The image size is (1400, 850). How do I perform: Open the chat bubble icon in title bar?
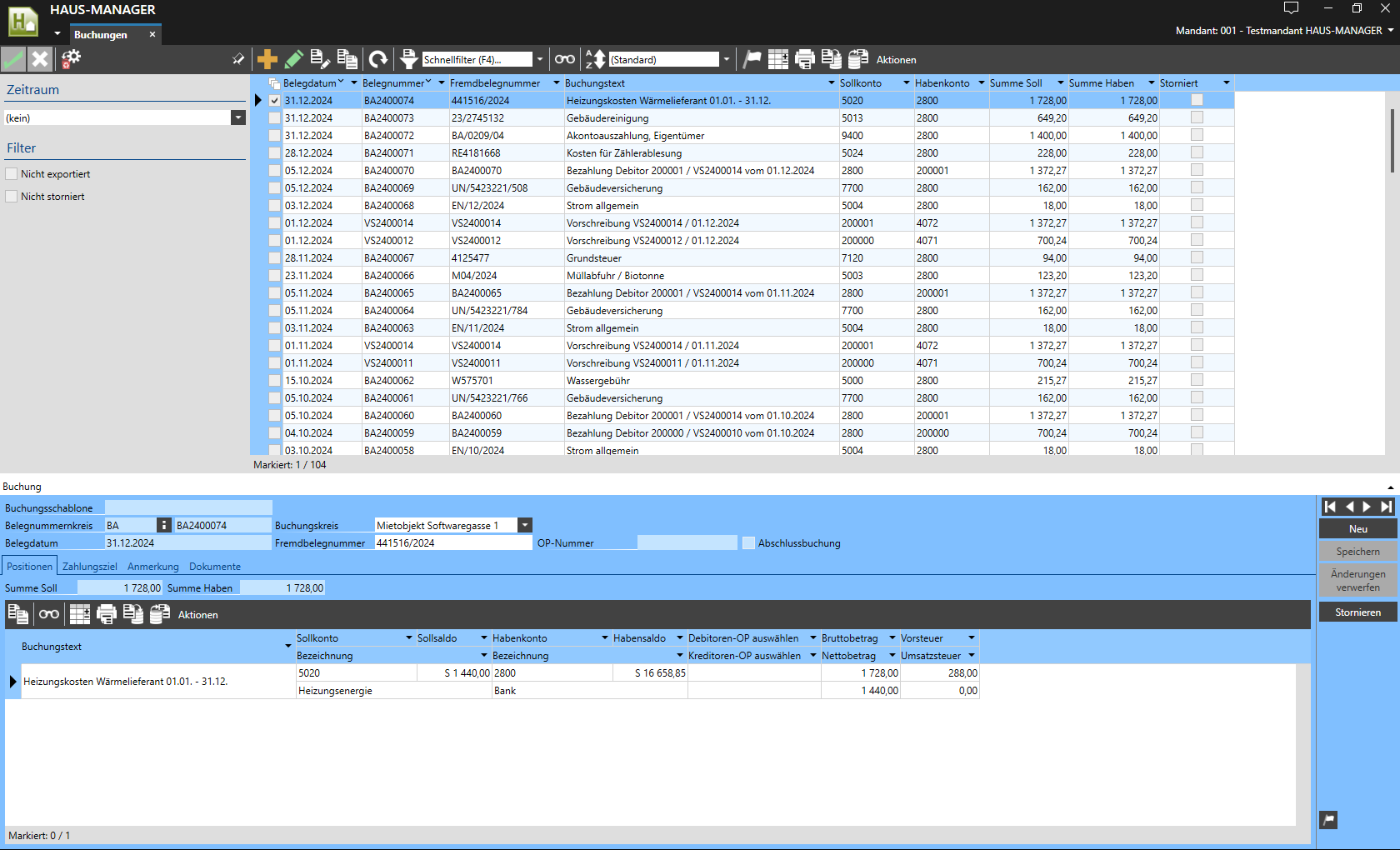point(1291,8)
